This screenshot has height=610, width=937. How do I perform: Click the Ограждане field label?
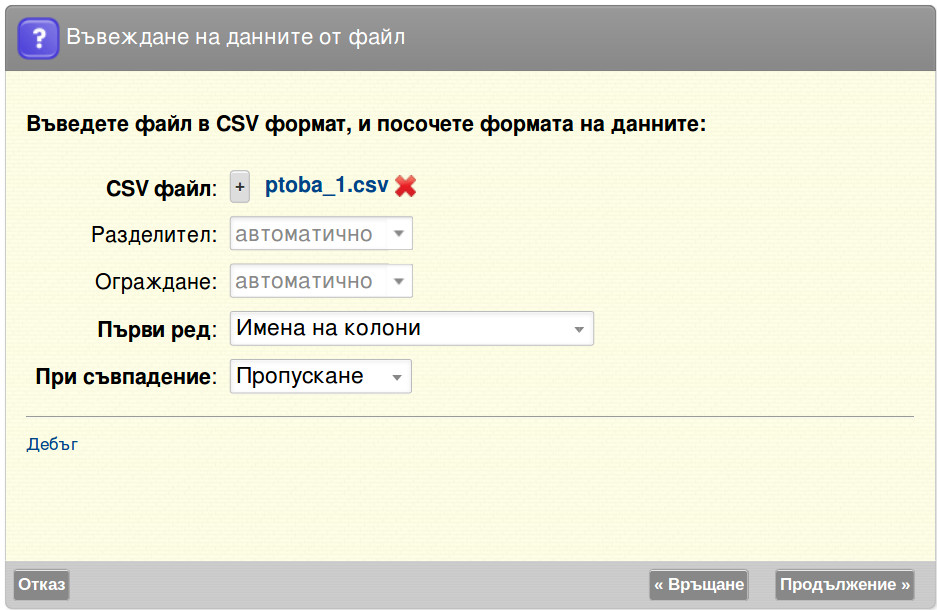(x=156, y=282)
